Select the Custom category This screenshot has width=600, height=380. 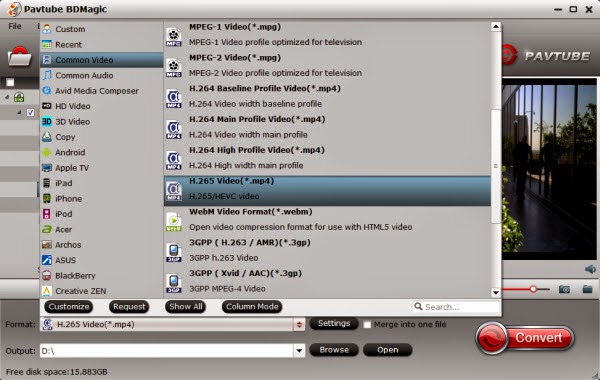[101, 29]
